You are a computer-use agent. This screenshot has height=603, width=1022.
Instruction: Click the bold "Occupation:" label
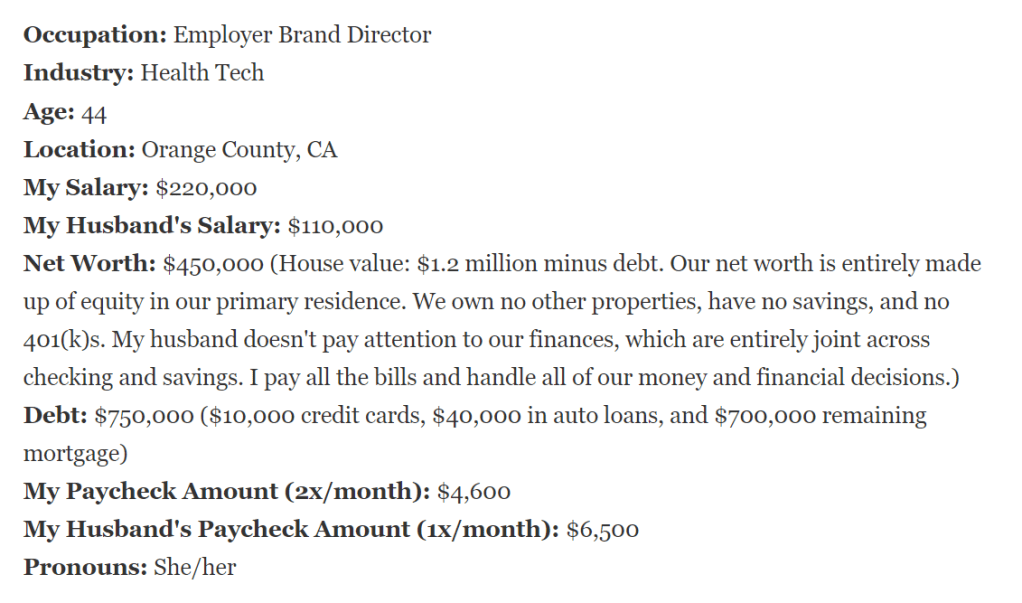(95, 35)
